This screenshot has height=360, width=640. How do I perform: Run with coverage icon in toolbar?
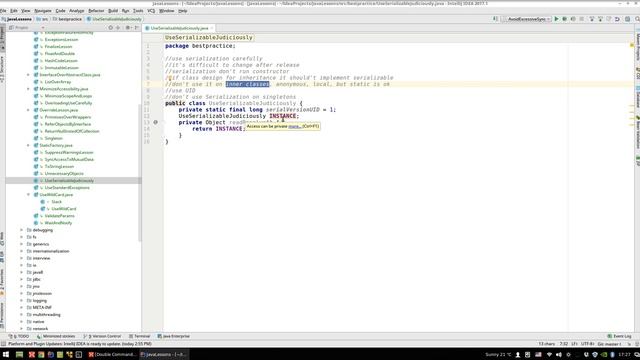pyautogui.click(x=573, y=19)
